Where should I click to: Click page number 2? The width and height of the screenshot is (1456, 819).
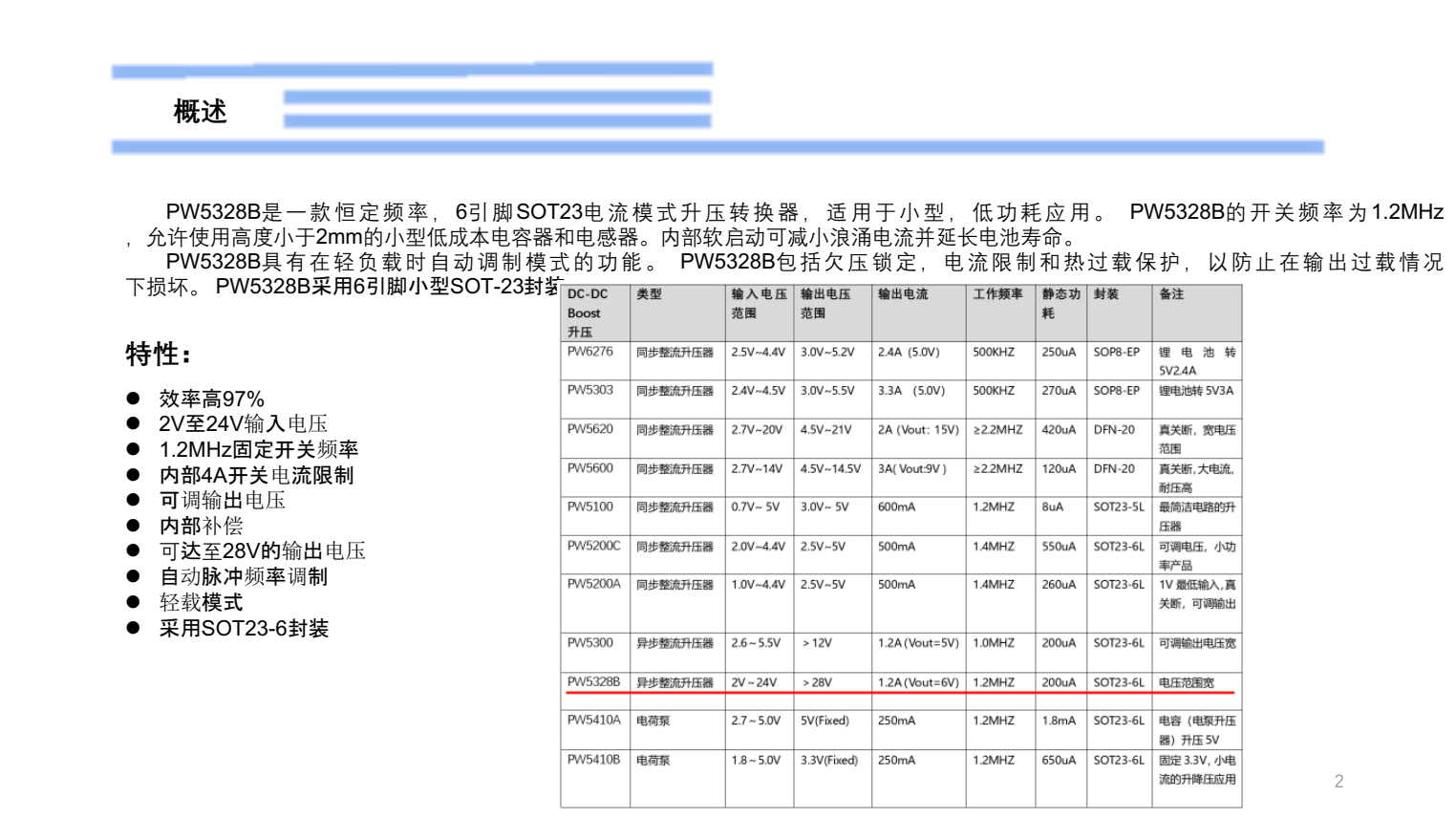click(x=1338, y=782)
